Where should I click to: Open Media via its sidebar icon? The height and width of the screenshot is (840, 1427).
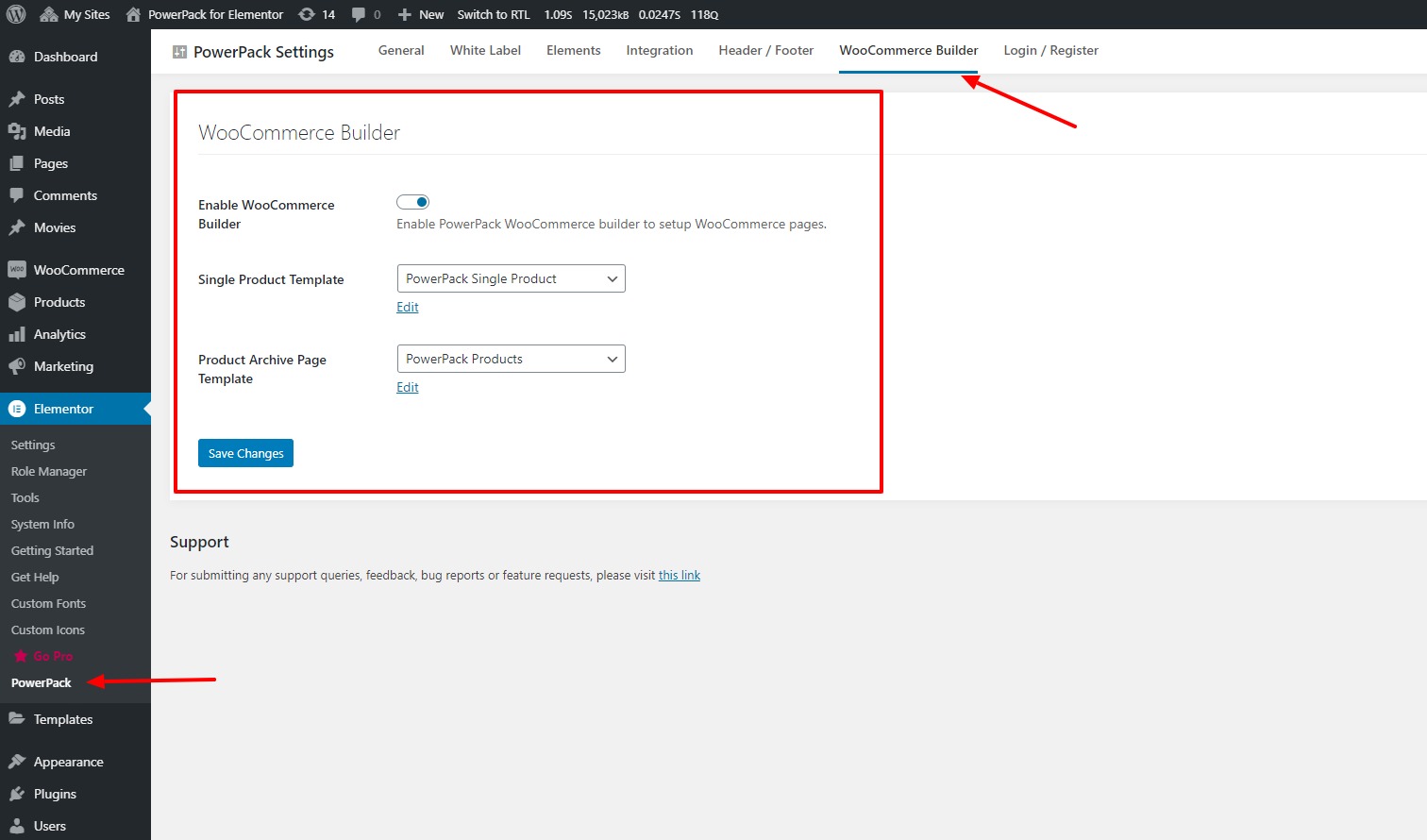18,131
